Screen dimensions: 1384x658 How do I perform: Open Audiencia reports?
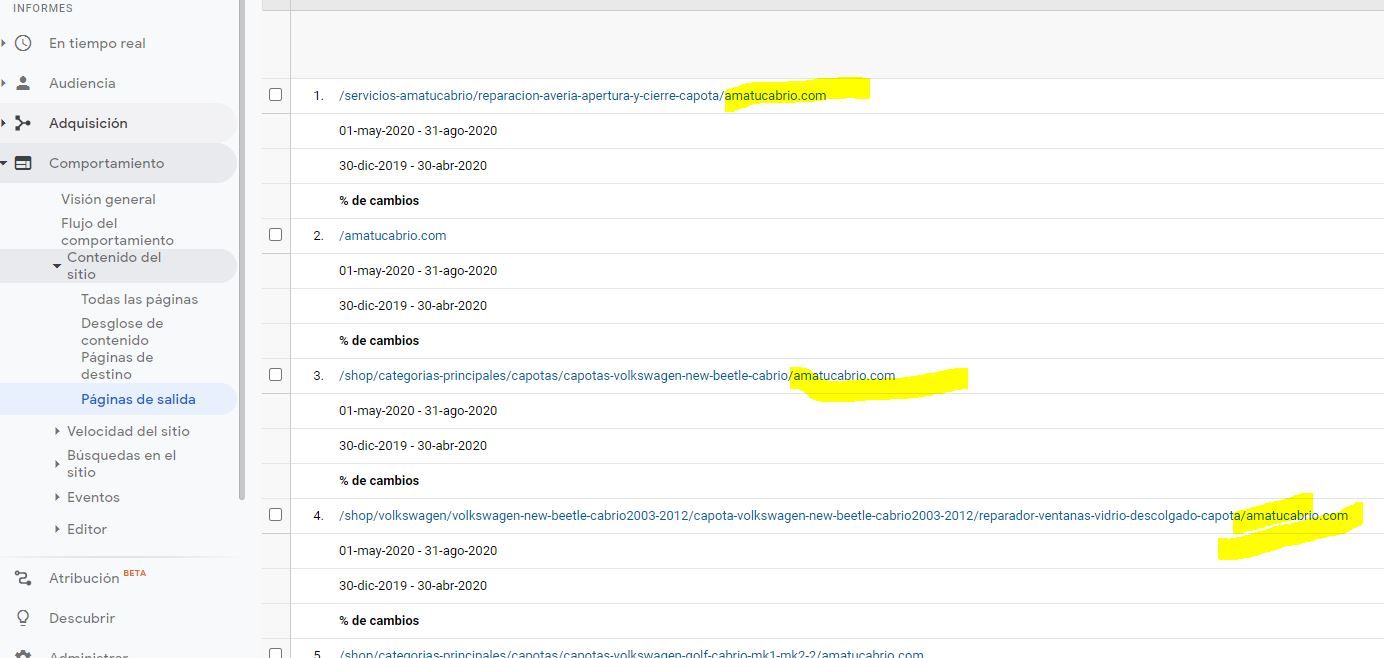pyautogui.click(x=82, y=83)
